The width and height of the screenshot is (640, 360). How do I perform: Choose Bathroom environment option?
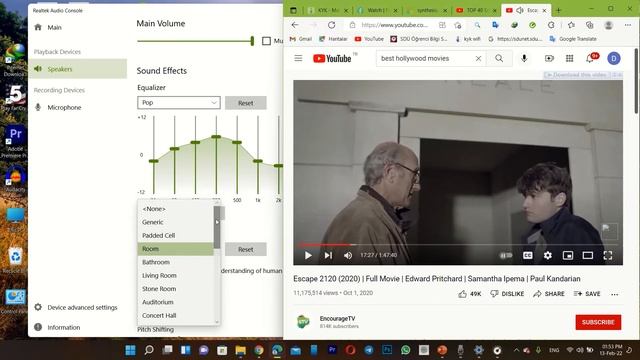tap(176, 262)
